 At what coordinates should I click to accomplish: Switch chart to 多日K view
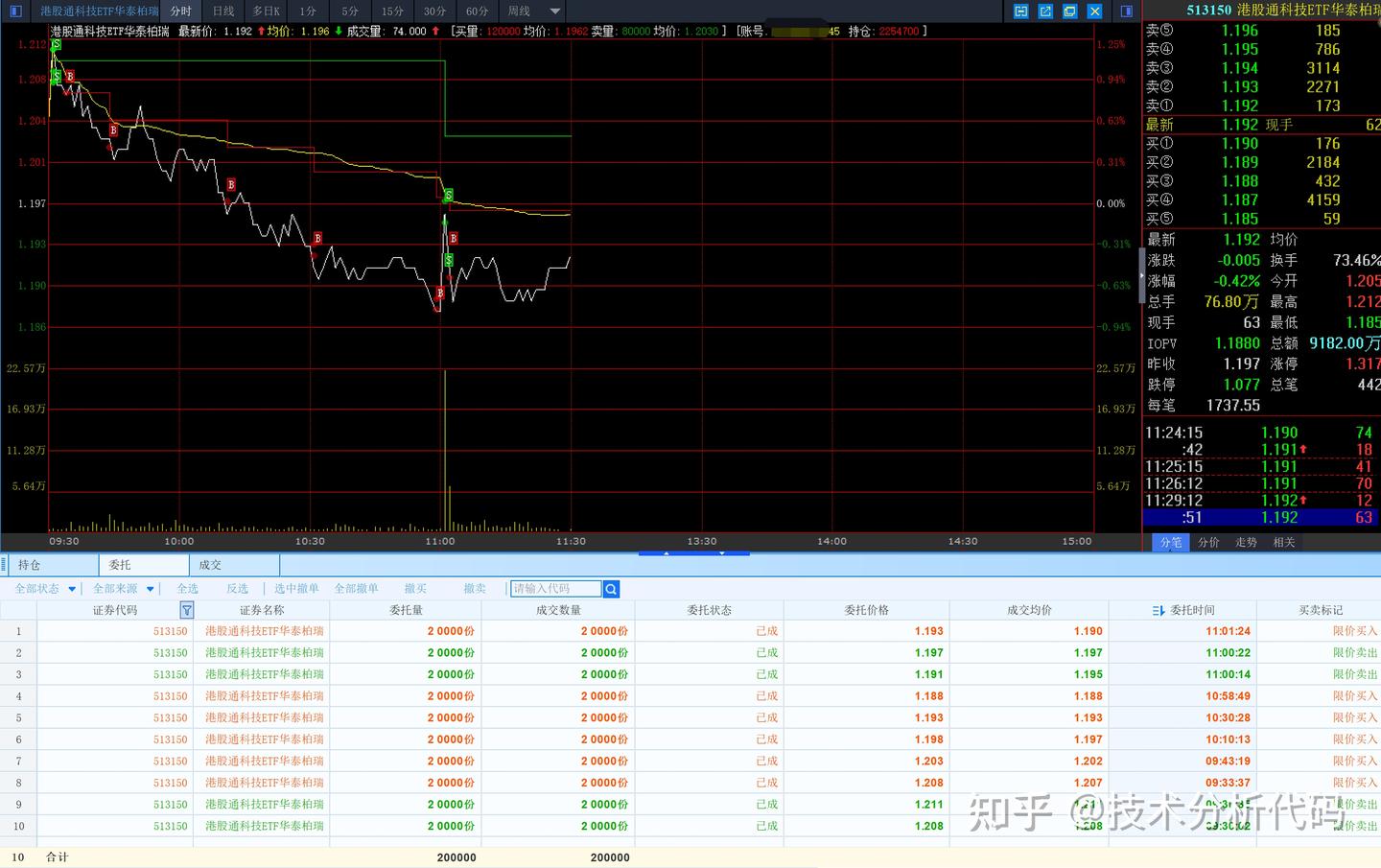pyautogui.click(x=266, y=12)
